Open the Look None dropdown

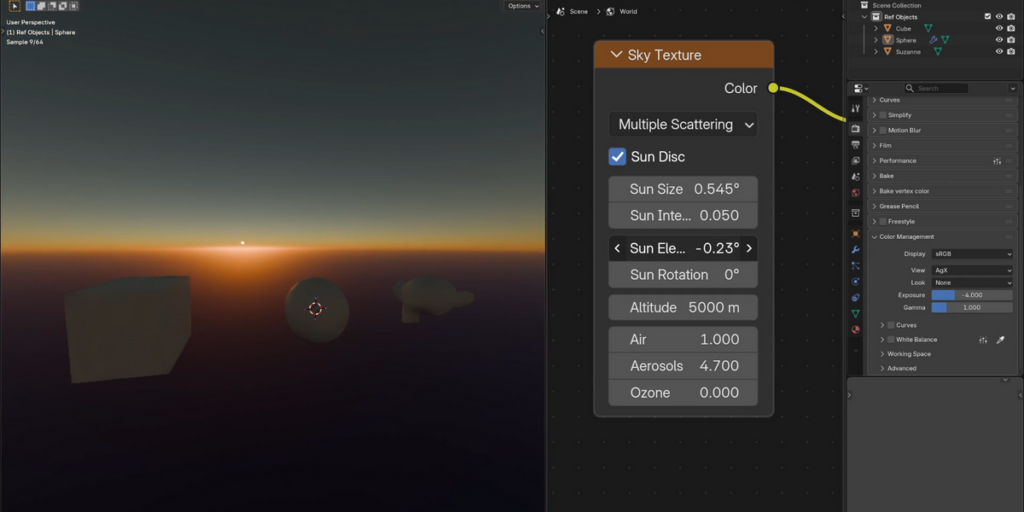point(972,283)
